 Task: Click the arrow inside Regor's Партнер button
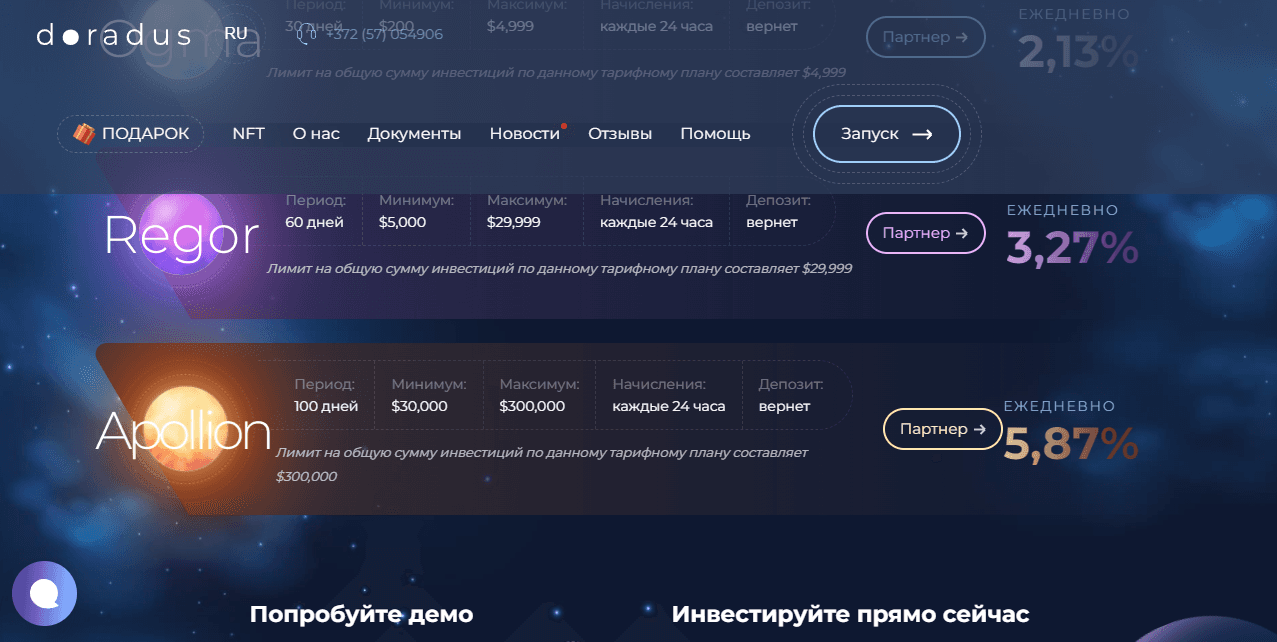(x=961, y=232)
